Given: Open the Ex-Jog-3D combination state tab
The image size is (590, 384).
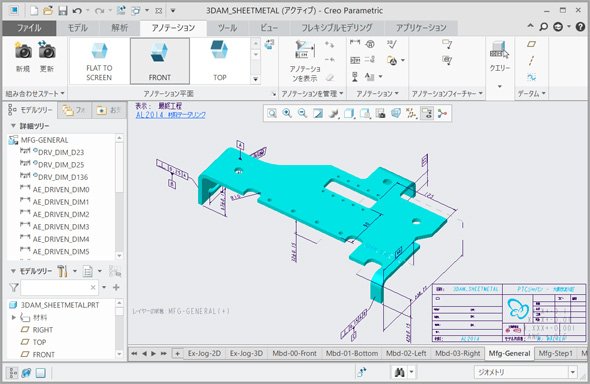Looking at the screenshot, I should click(x=246, y=354).
